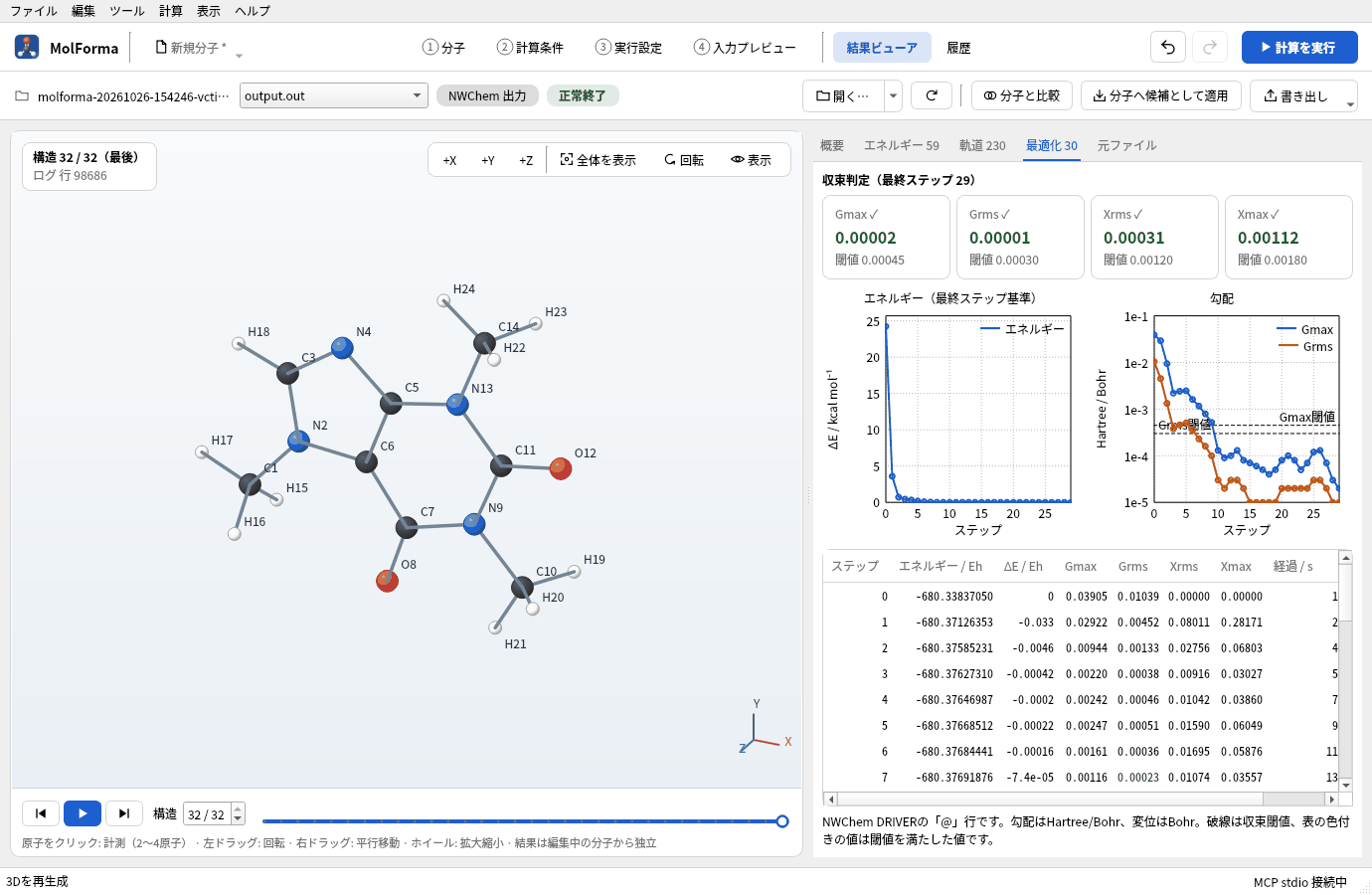Open the 計算 menu

(x=171, y=11)
